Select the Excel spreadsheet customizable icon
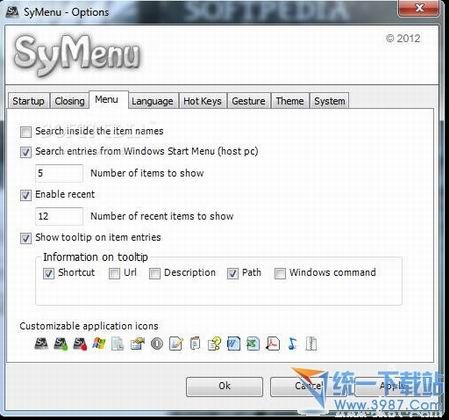Image resolution: width=449 pixels, height=420 pixels. (253, 344)
